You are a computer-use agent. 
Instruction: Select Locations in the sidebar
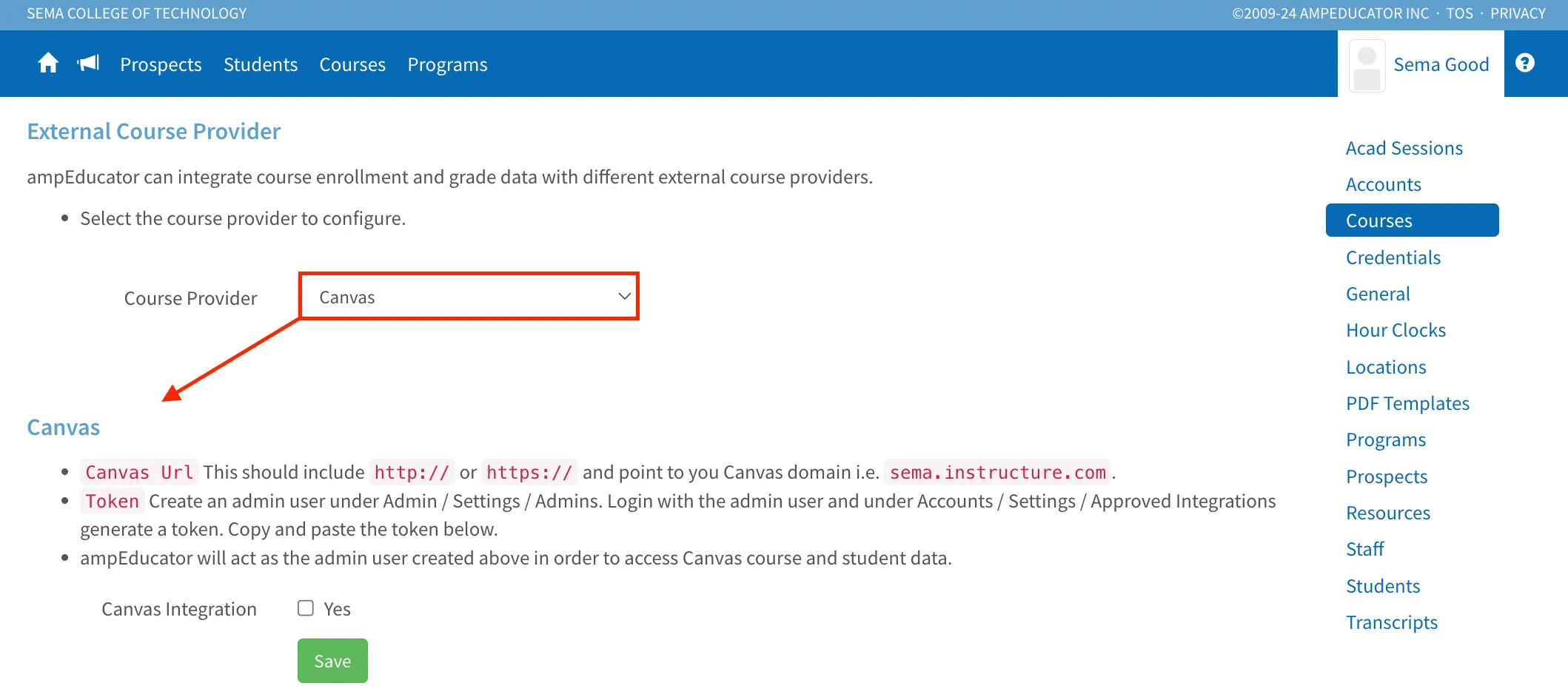point(1385,367)
